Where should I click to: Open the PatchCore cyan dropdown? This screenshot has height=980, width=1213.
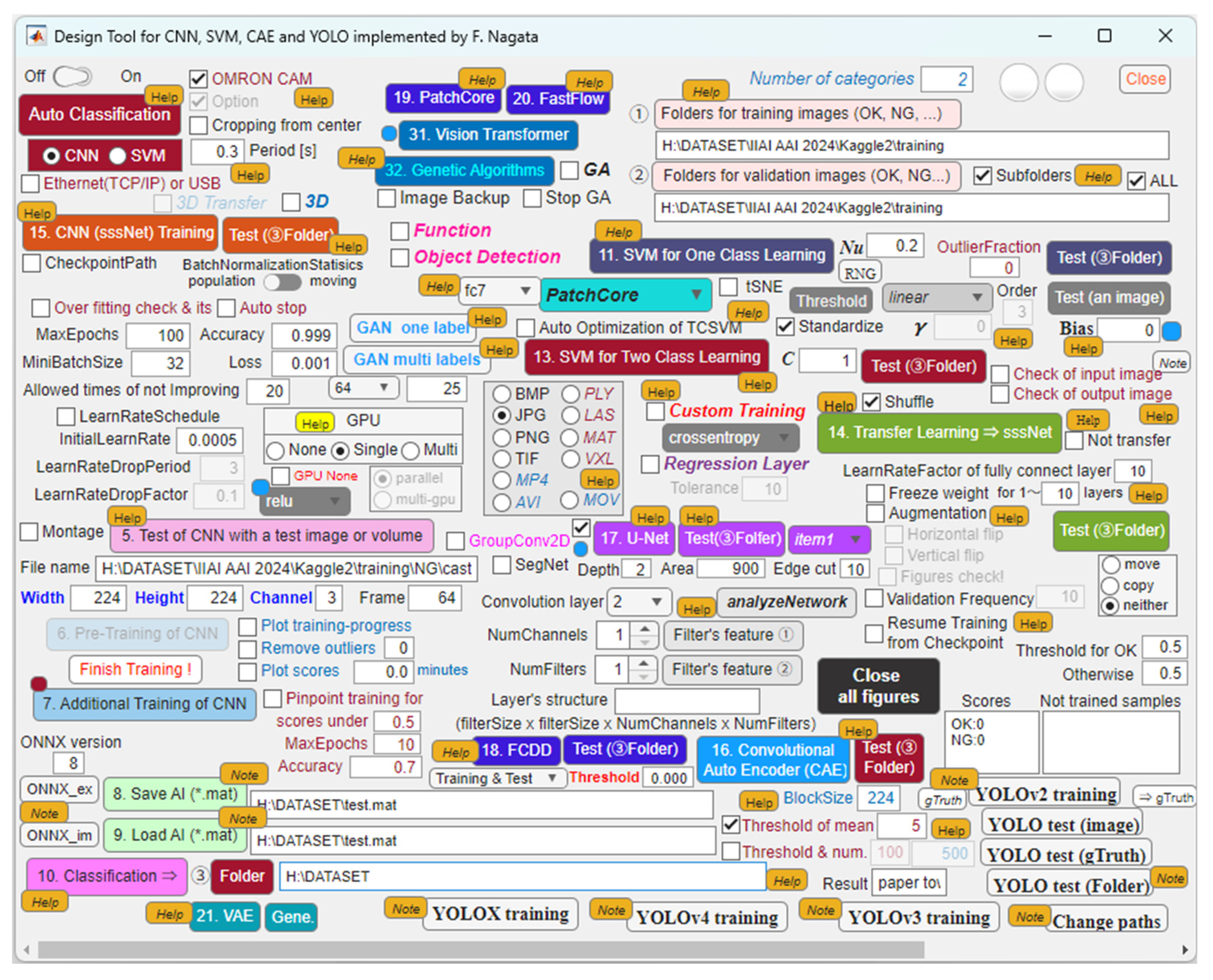pos(625,295)
